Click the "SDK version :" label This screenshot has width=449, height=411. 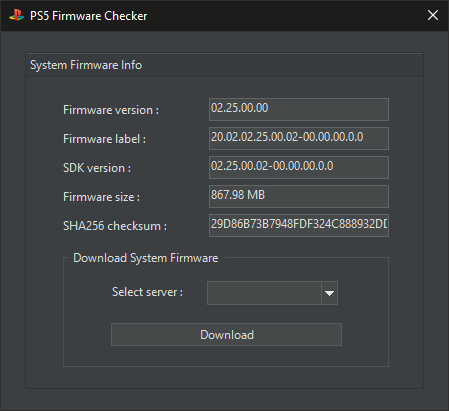coord(97,168)
